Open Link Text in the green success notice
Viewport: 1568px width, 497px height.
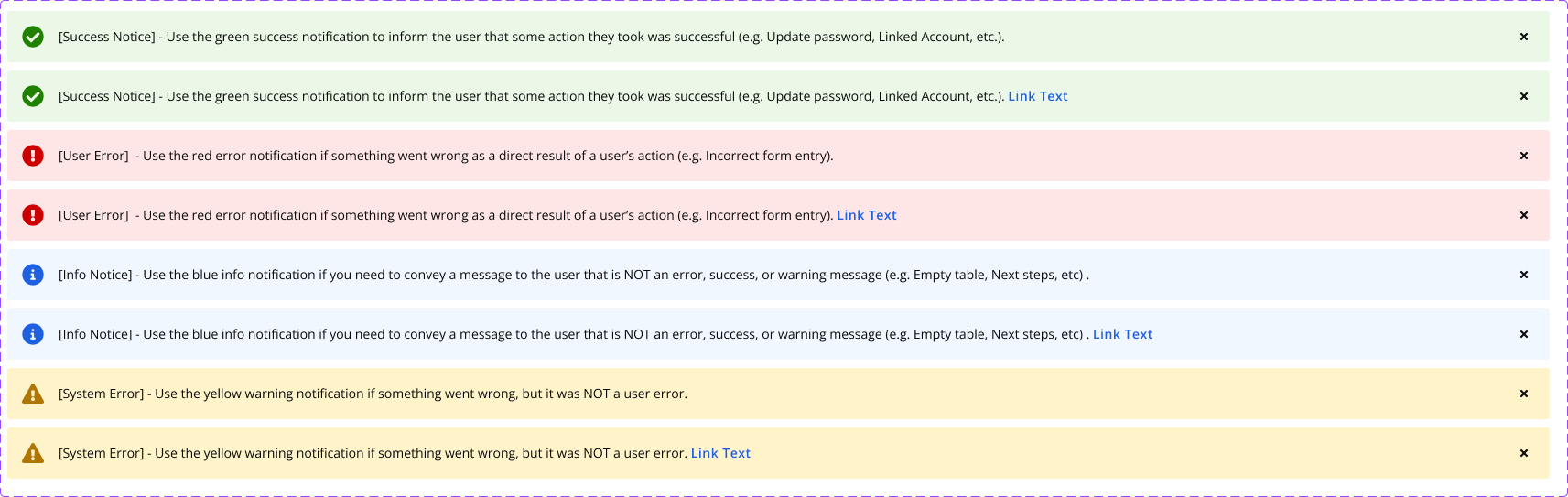(1038, 96)
